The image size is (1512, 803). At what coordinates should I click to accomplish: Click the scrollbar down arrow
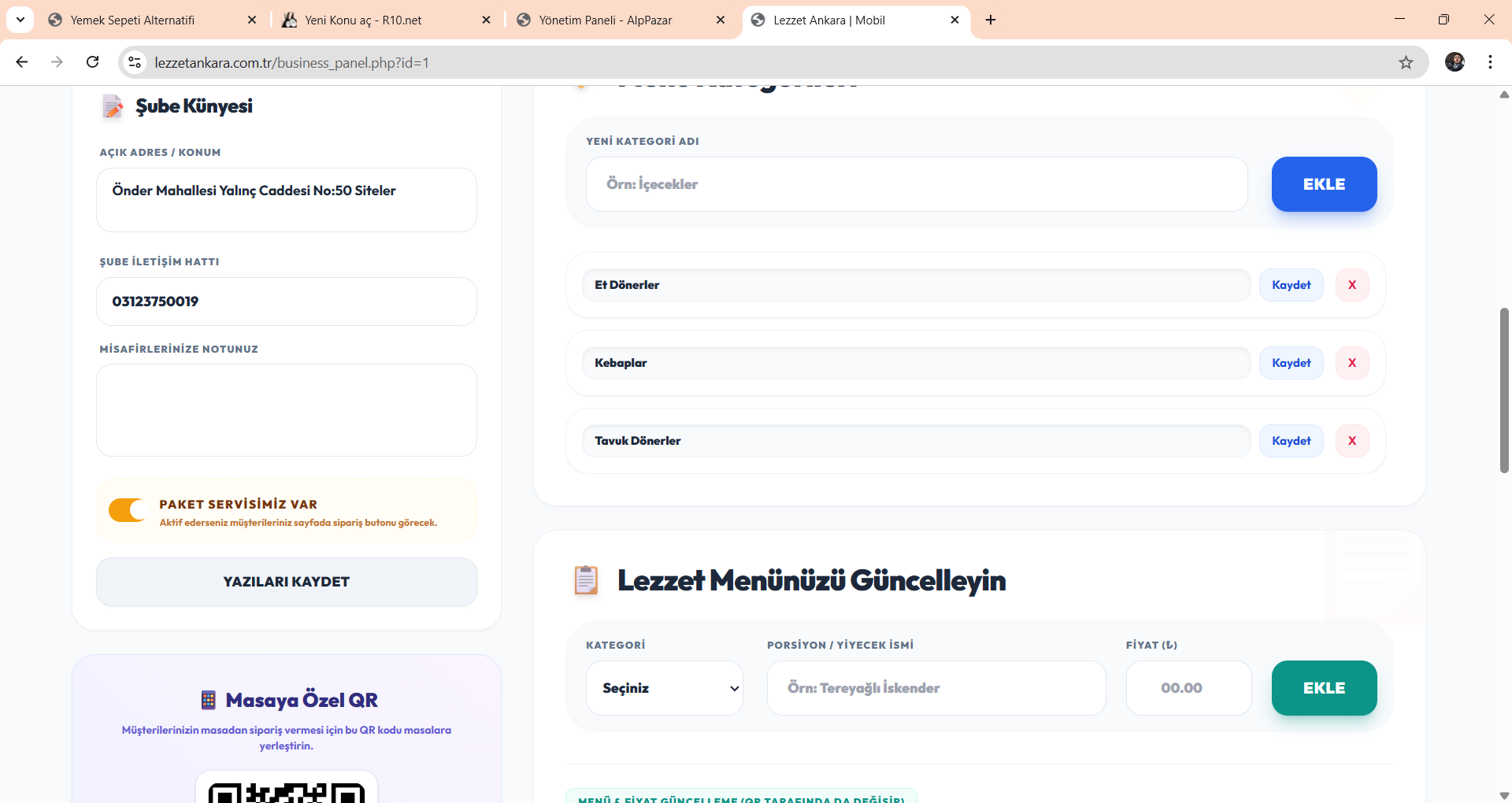pos(1504,795)
